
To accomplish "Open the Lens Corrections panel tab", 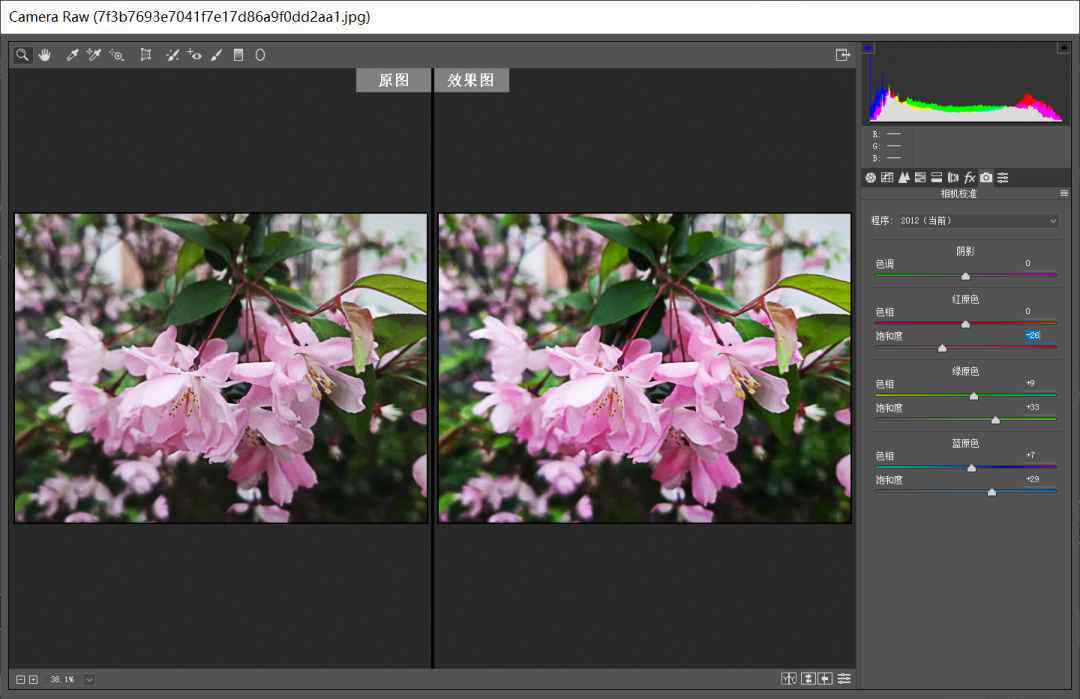I will tap(953, 178).
